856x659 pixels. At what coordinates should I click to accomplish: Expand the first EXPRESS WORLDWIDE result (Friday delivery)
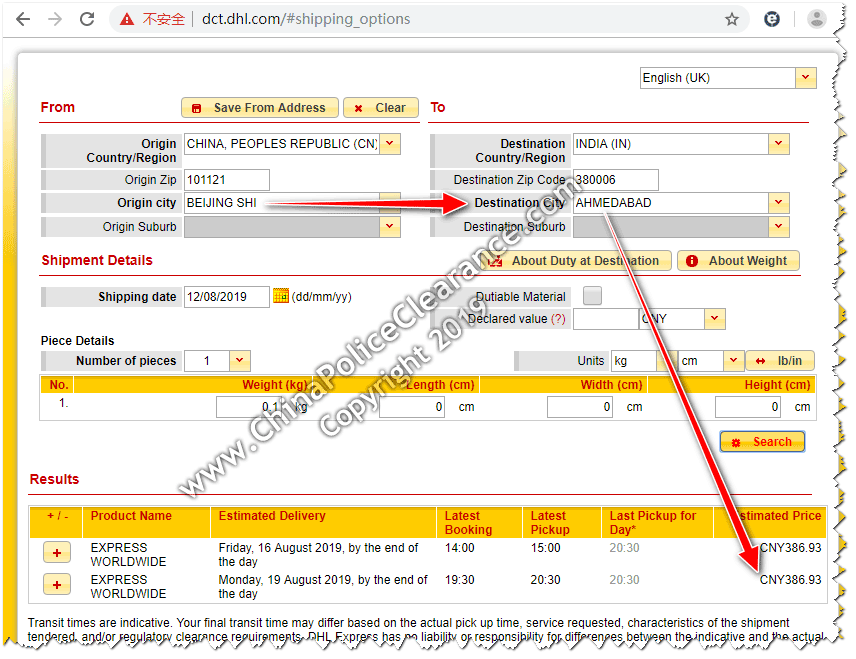(57, 553)
